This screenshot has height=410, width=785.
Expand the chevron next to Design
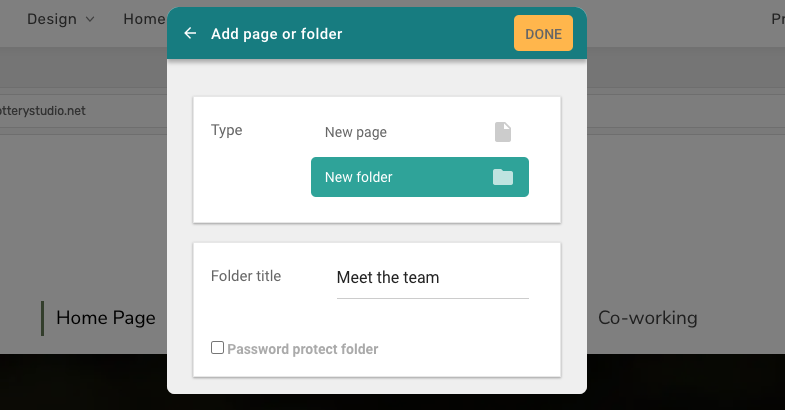(x=90, y=20)
